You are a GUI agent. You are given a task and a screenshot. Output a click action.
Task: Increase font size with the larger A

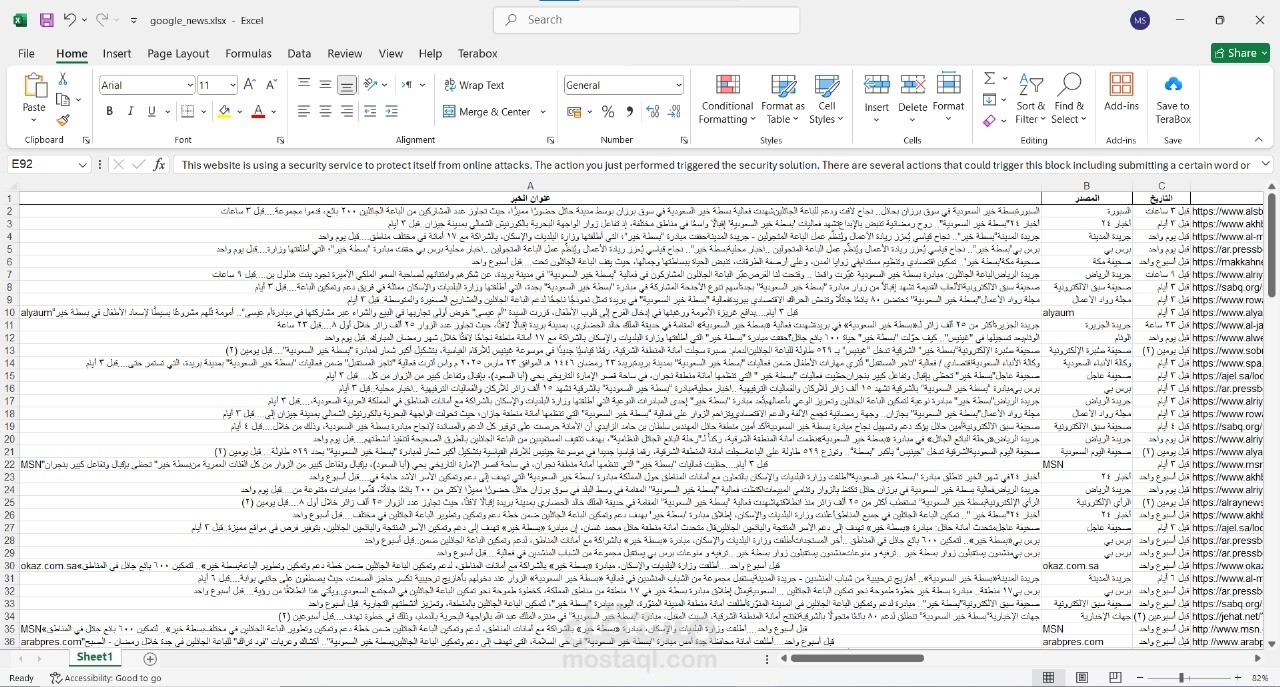249,85
